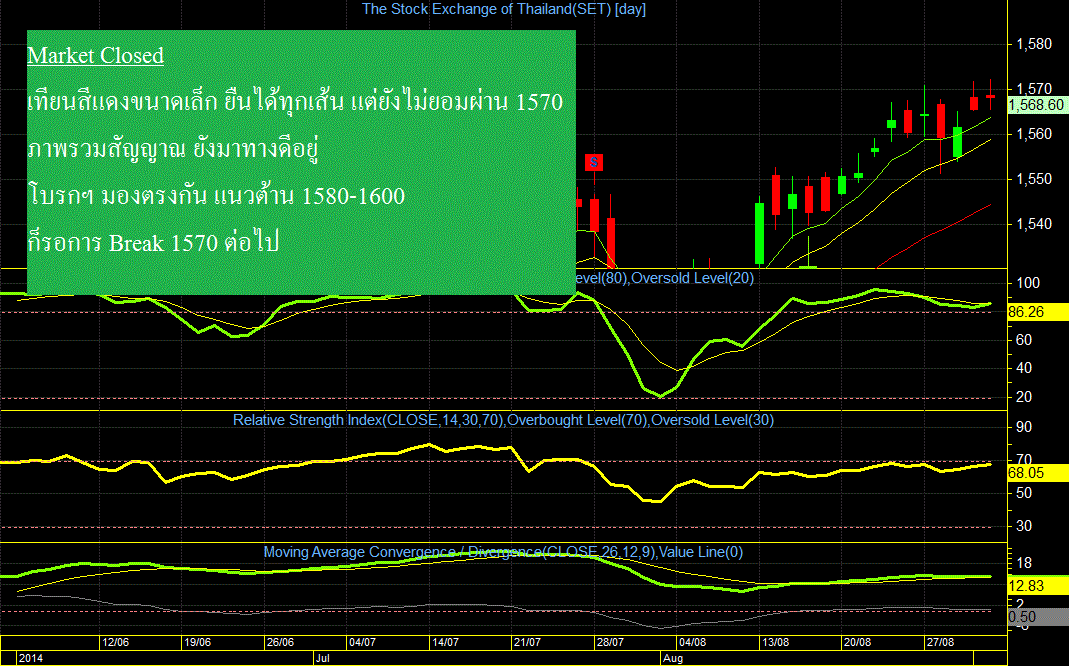The width and height of the screenshot is (1069, 666).
Task: Click the stochastic axis label 40
Action: [1024, 368]
